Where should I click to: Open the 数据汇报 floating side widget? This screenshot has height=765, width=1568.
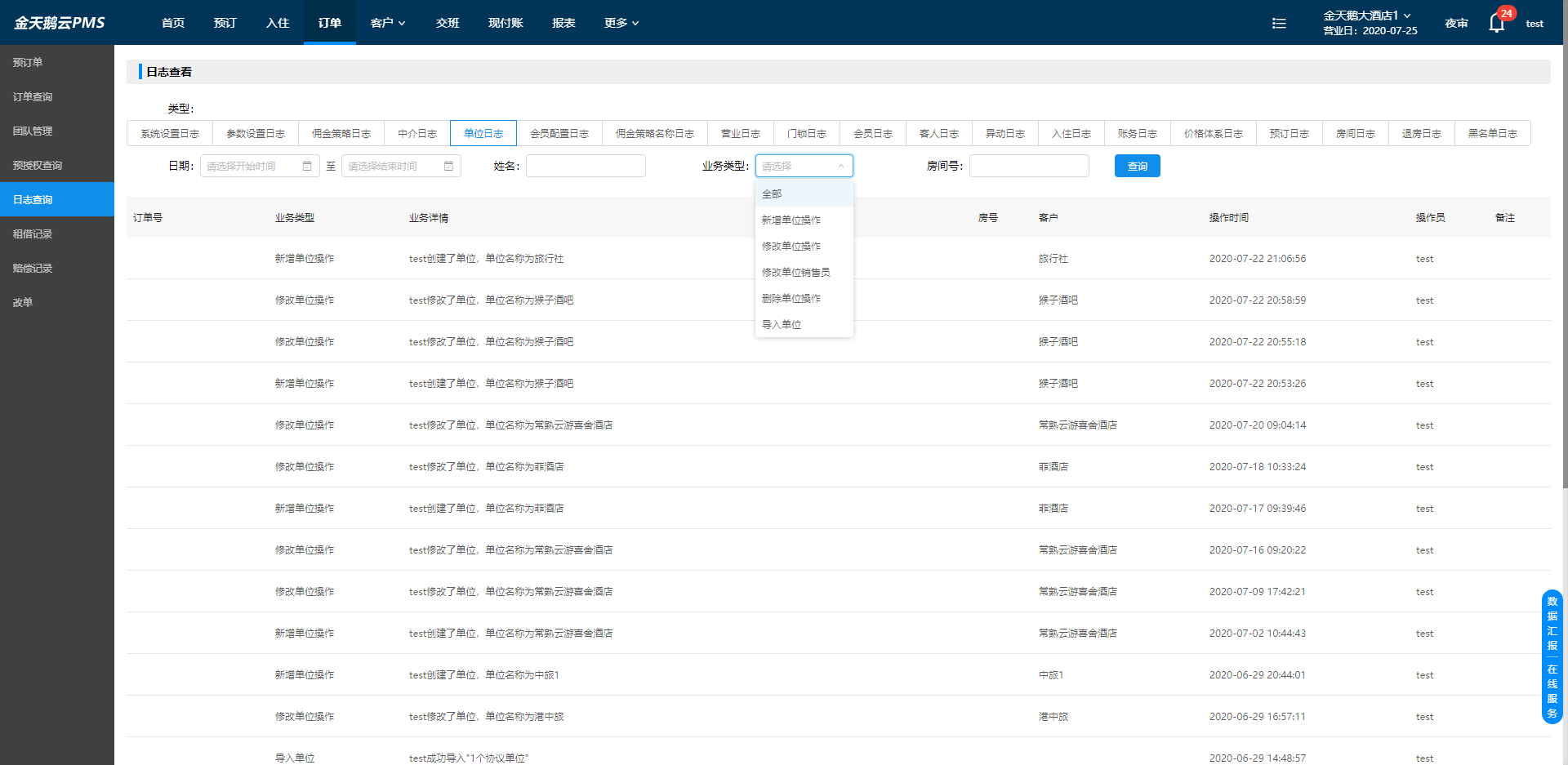pos(1552,623)
